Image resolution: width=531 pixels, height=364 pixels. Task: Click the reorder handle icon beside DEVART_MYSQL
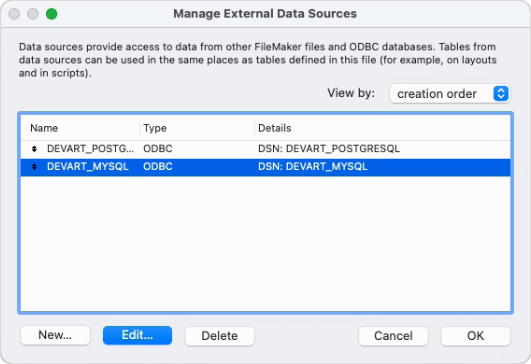34,167
